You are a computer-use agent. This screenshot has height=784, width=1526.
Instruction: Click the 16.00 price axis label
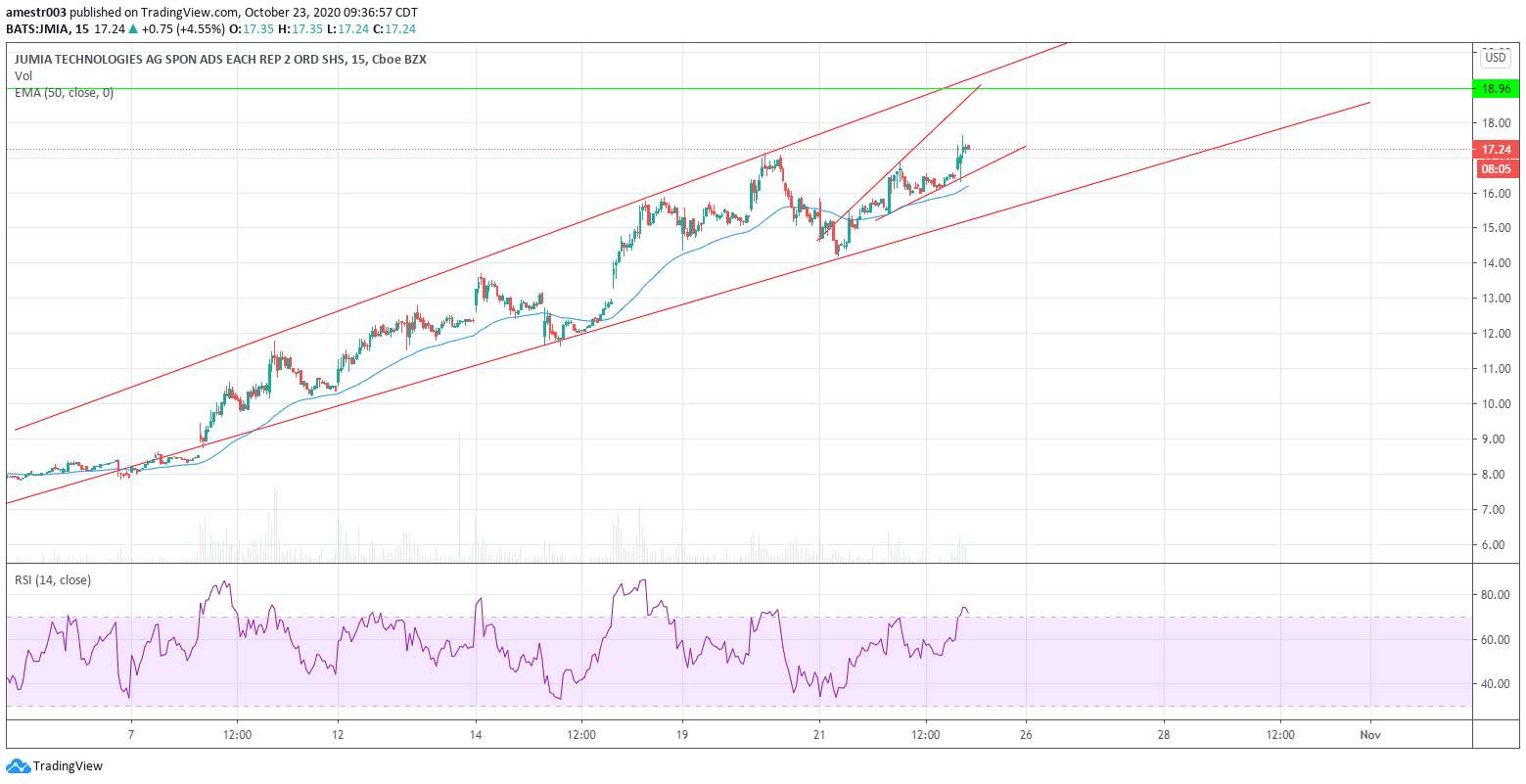click(x=1495, y=194)
